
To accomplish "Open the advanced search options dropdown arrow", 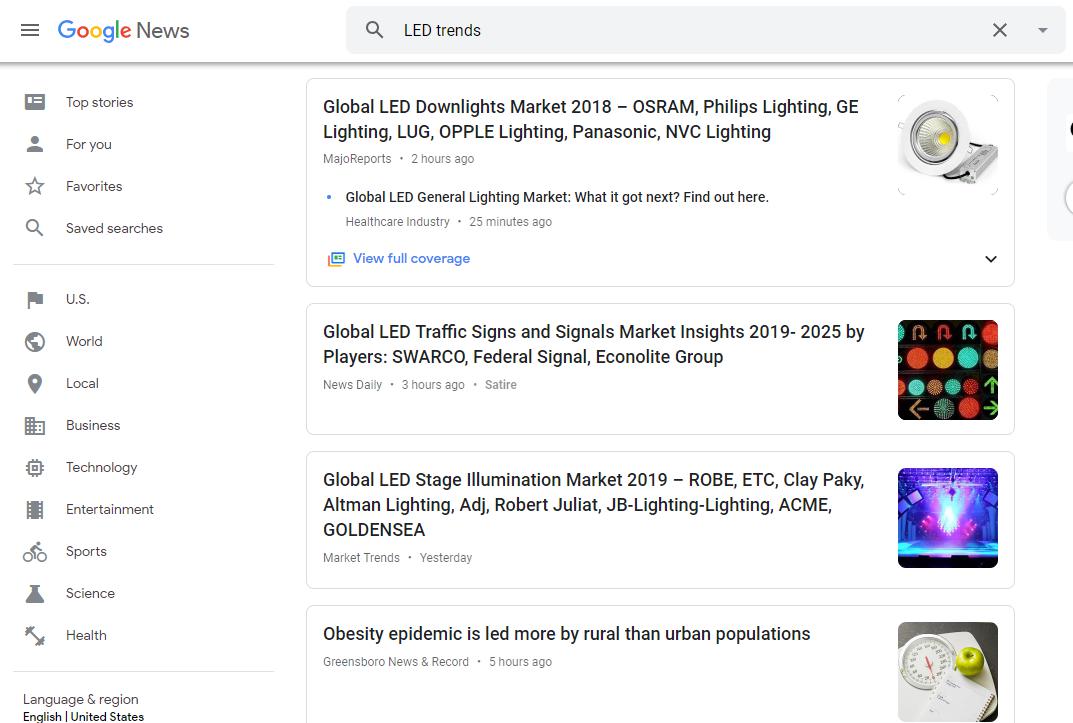I will click(x=1042, y=30).
